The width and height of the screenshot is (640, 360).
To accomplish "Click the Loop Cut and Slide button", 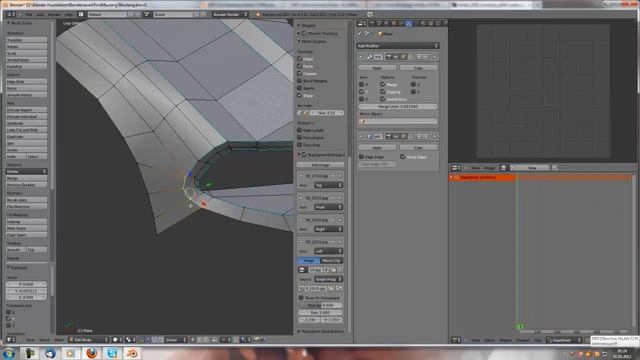I will (27, 130).
